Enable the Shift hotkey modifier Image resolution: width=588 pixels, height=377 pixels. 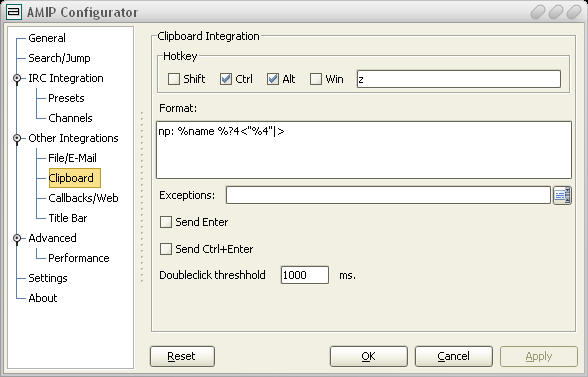click(x=174, y=79)
